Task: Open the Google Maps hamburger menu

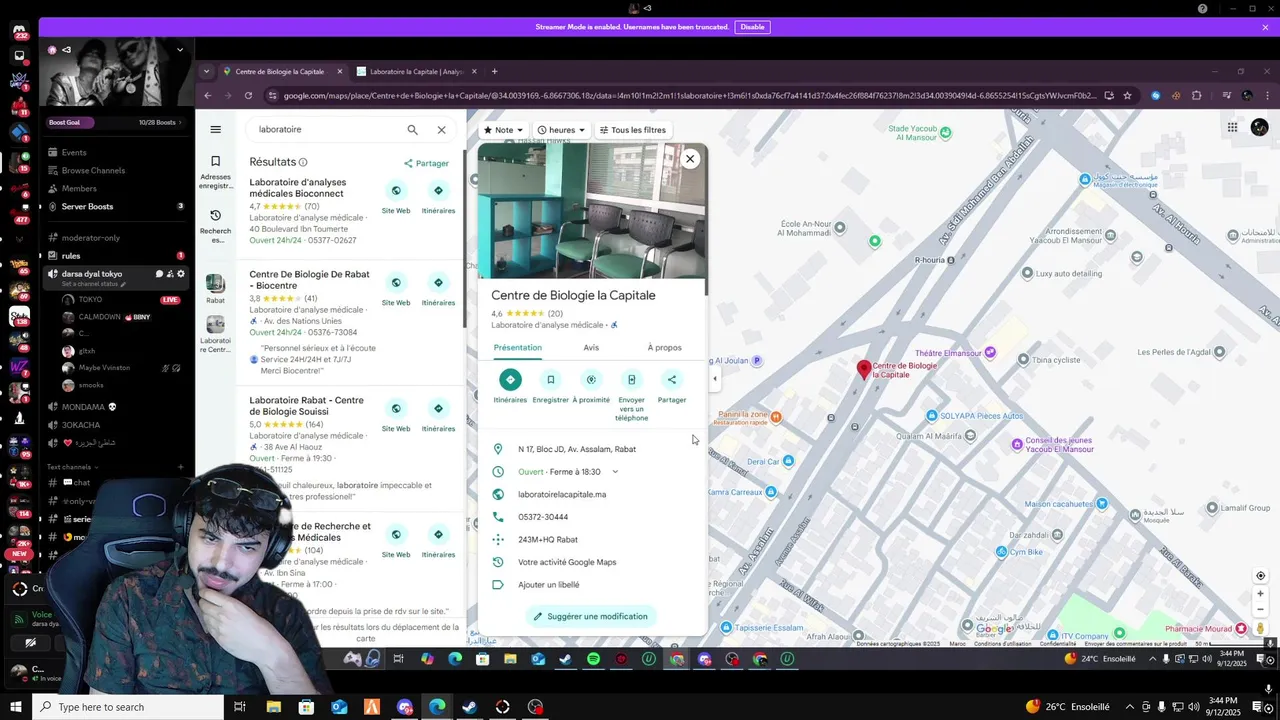Action: pos(215,129)
